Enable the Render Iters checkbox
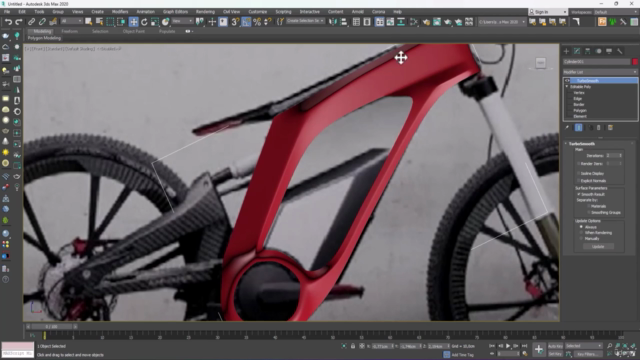Image resolution: width=640 pixels, height=360 pixels. [x=578, y=164]
